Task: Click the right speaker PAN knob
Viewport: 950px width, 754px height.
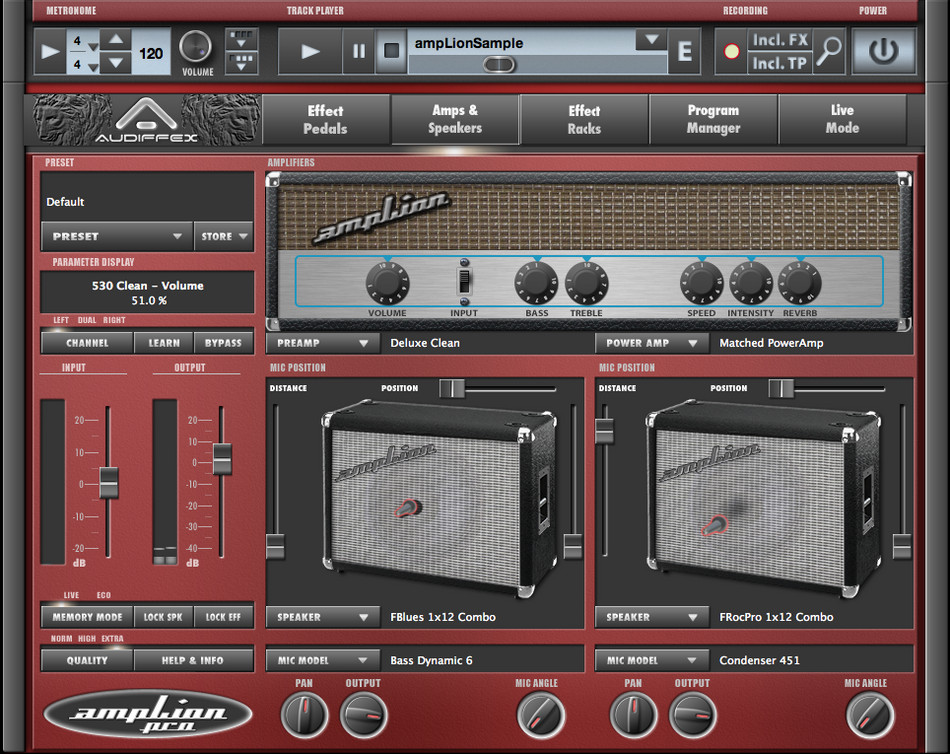Action: (633, 715)
